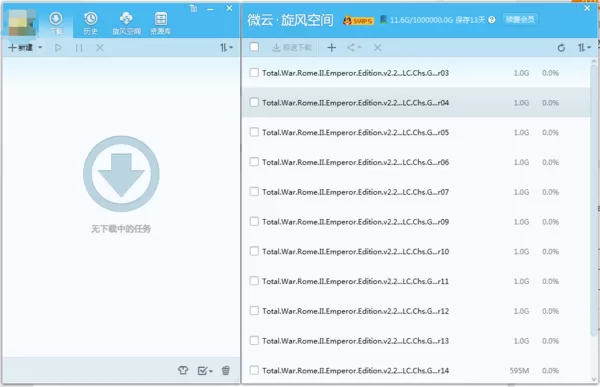Screen dimensions: 600x387
Task: Click the scrollbar up arrow in file list
Action: (x=593, y=61)
